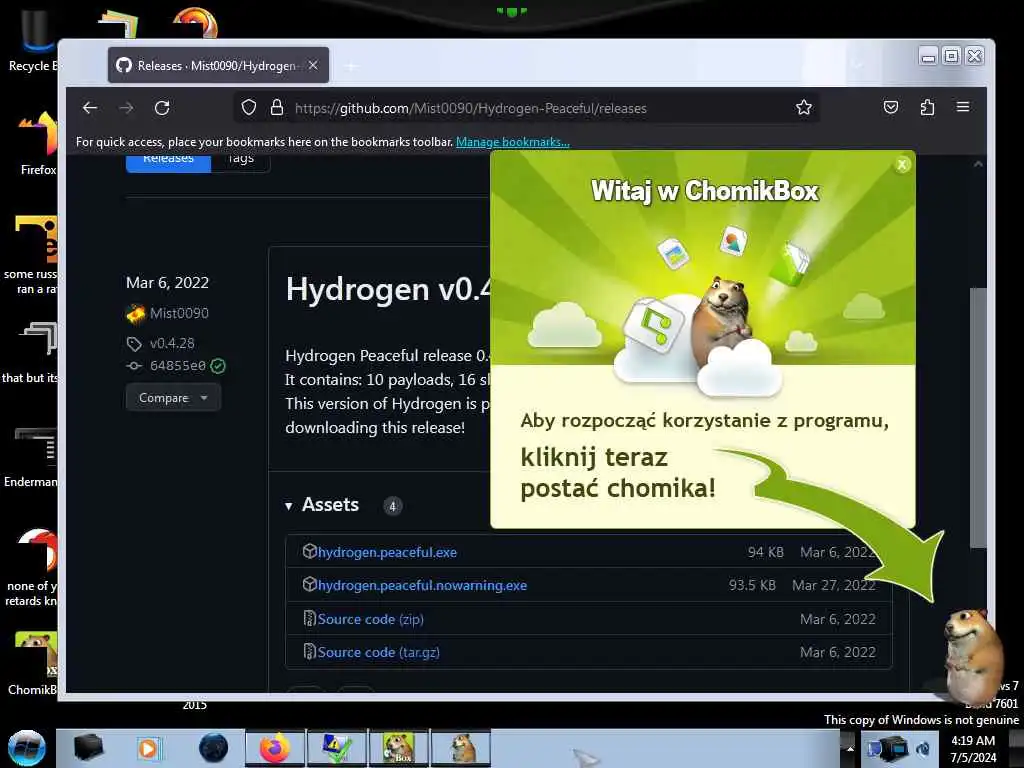Collapse the Assets section triangle
The image size is (1024, 768).
pos(289,506)
